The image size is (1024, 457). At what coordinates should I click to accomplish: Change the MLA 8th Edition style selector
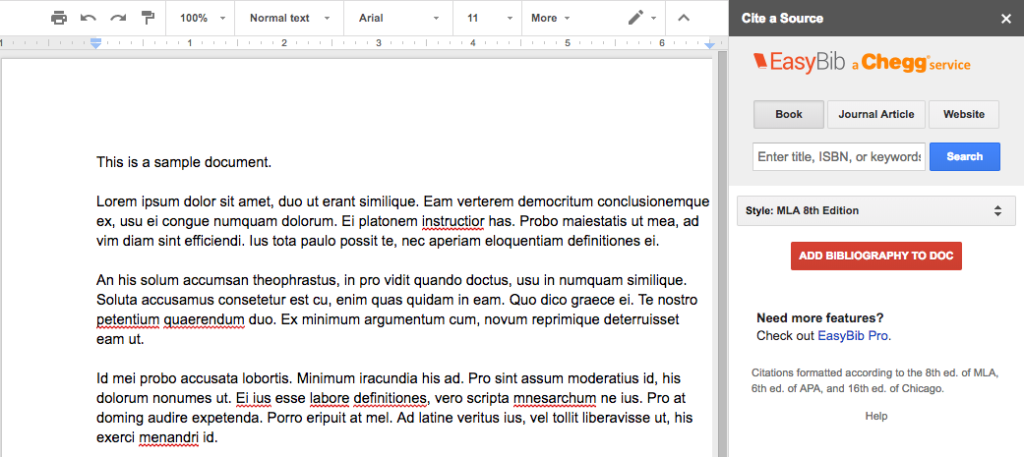tap(873, 211)
